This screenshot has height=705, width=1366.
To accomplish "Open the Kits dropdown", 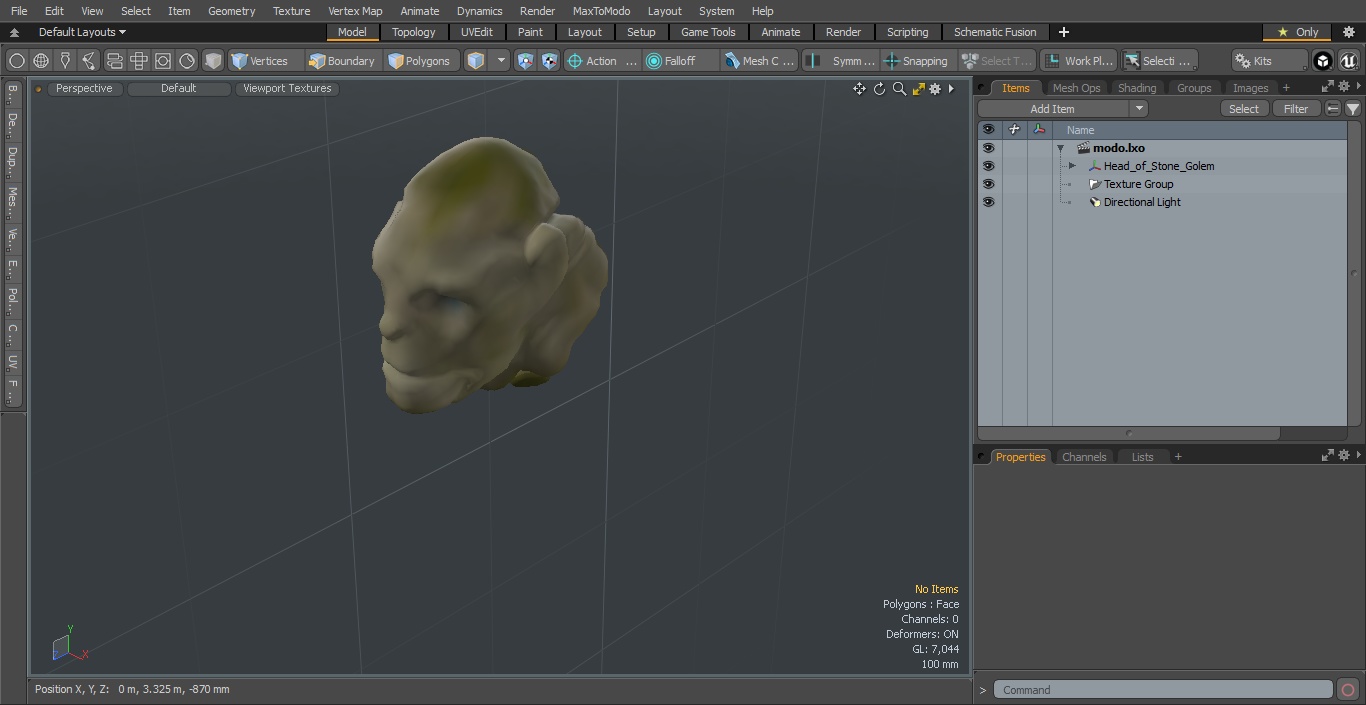I will 1269,61.
